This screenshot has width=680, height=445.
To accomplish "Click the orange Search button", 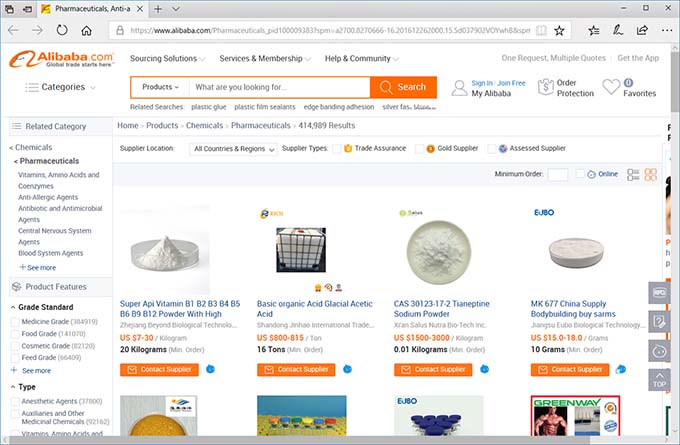I will [x=403, y=87].
